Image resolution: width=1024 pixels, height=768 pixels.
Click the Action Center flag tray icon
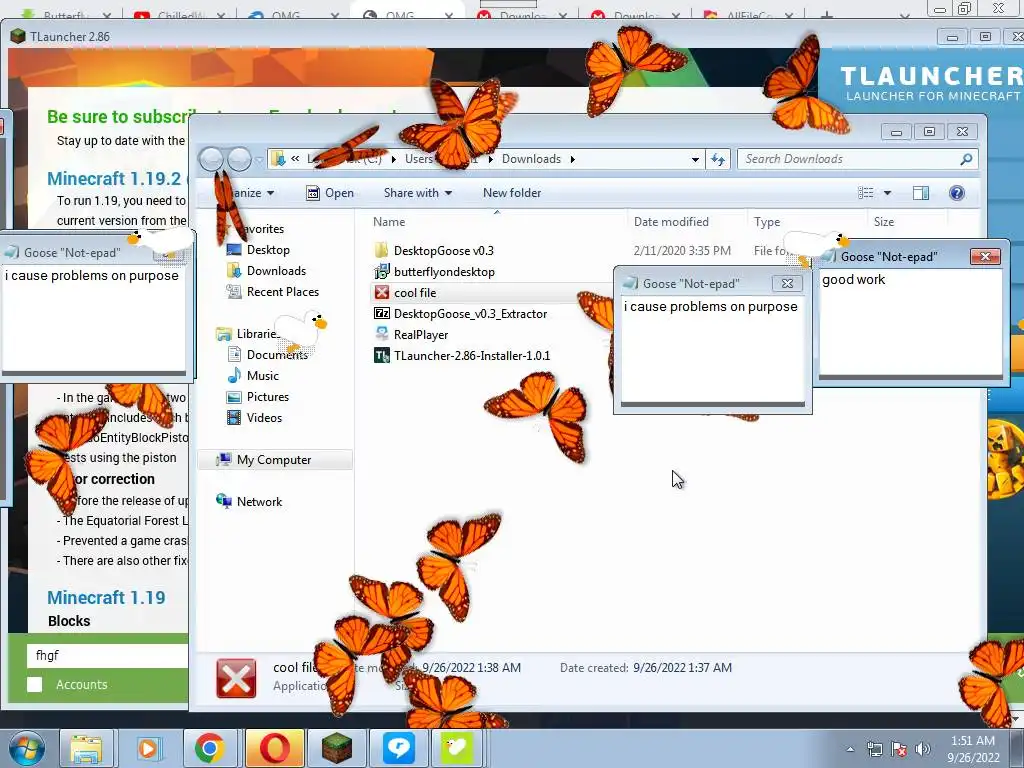[899, 749]
